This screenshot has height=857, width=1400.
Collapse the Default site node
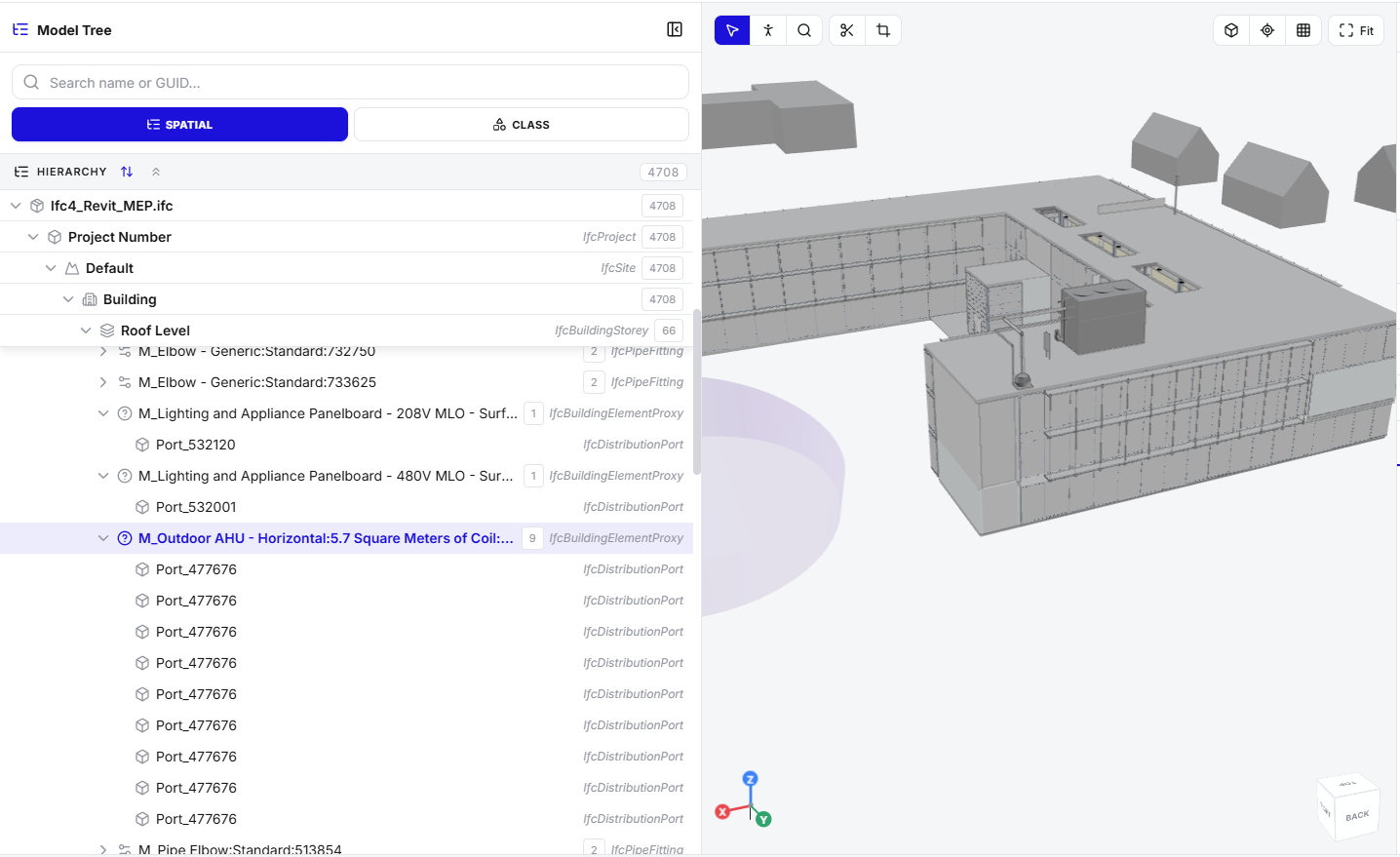(x=51, y=268)
